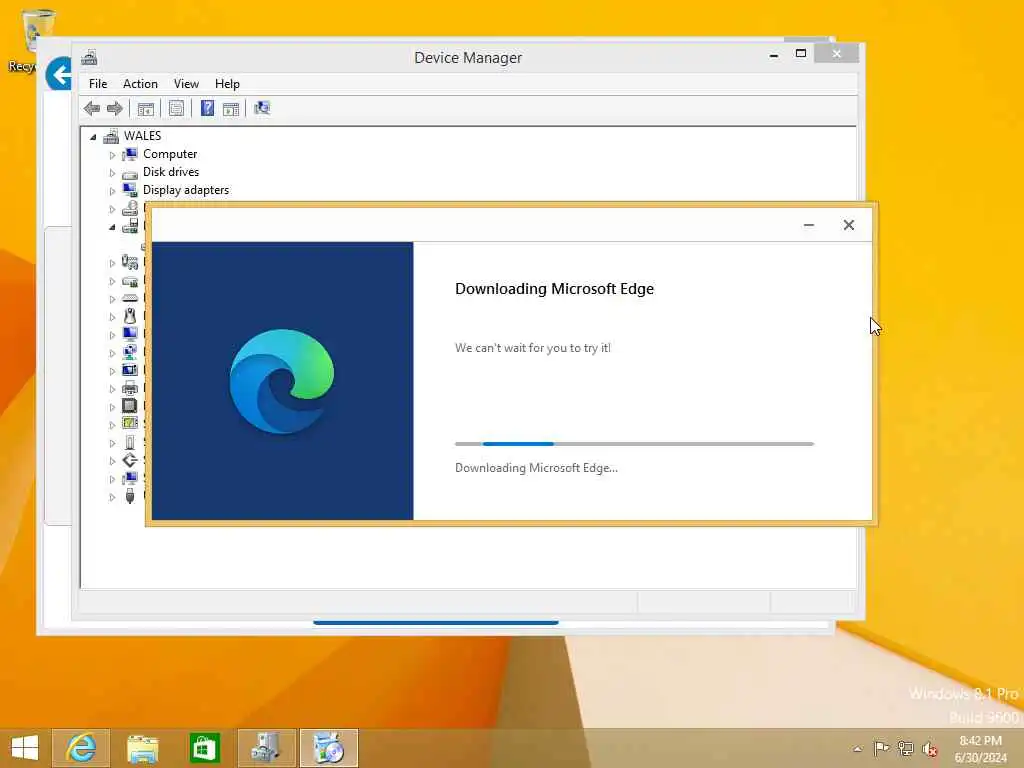The height and width of the screenshot is (768, 1024).
Task: Select the WALES computer name
Action: coord(142,136)
